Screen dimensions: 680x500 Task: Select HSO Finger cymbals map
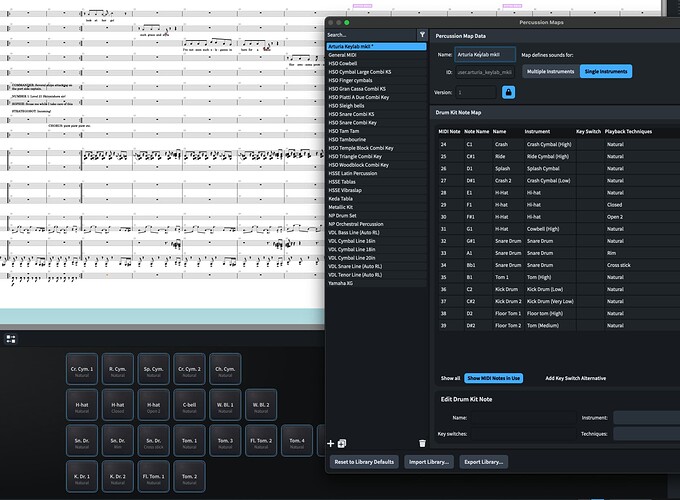(x=376, y=80)
